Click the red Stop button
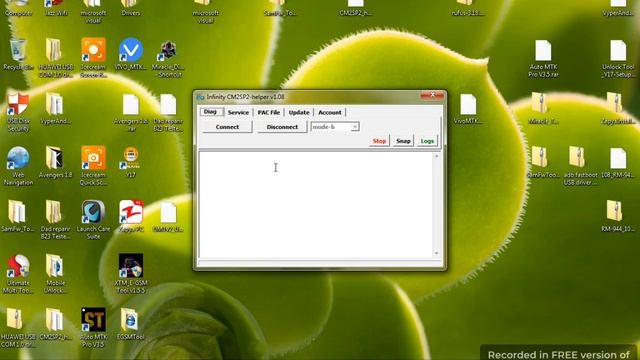The image size is (640, 360). tap(379, 141)
